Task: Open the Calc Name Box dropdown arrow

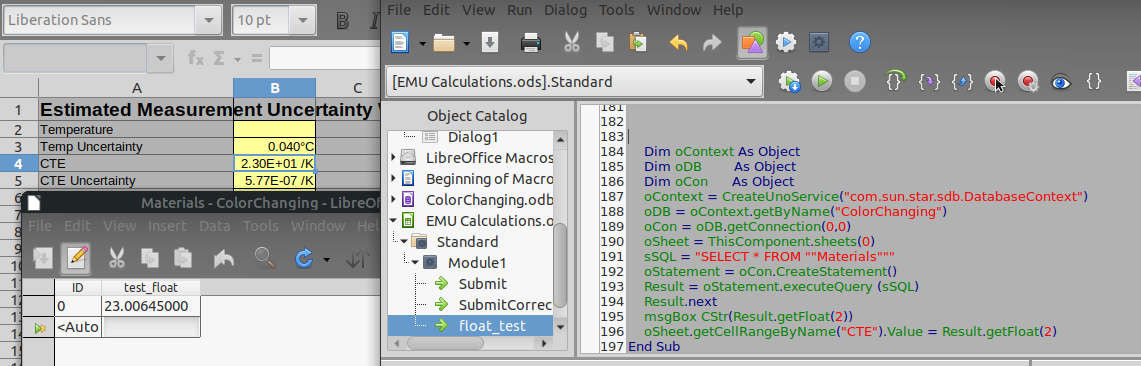Action: 161,58
